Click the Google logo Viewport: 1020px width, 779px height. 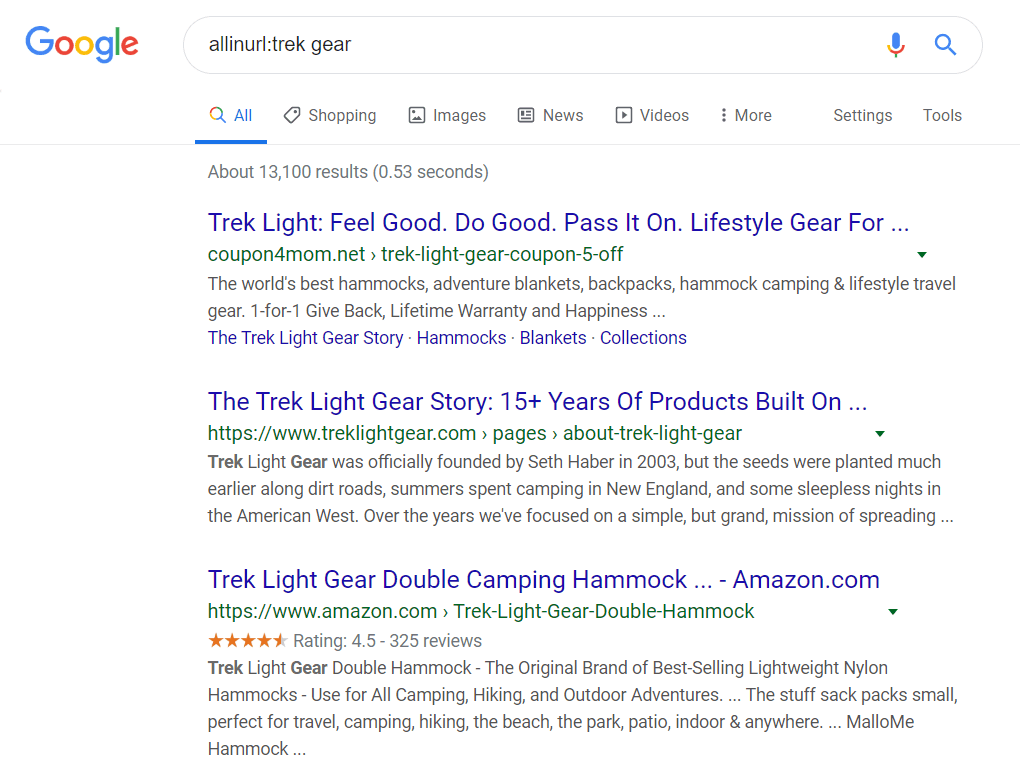point(82,44)
